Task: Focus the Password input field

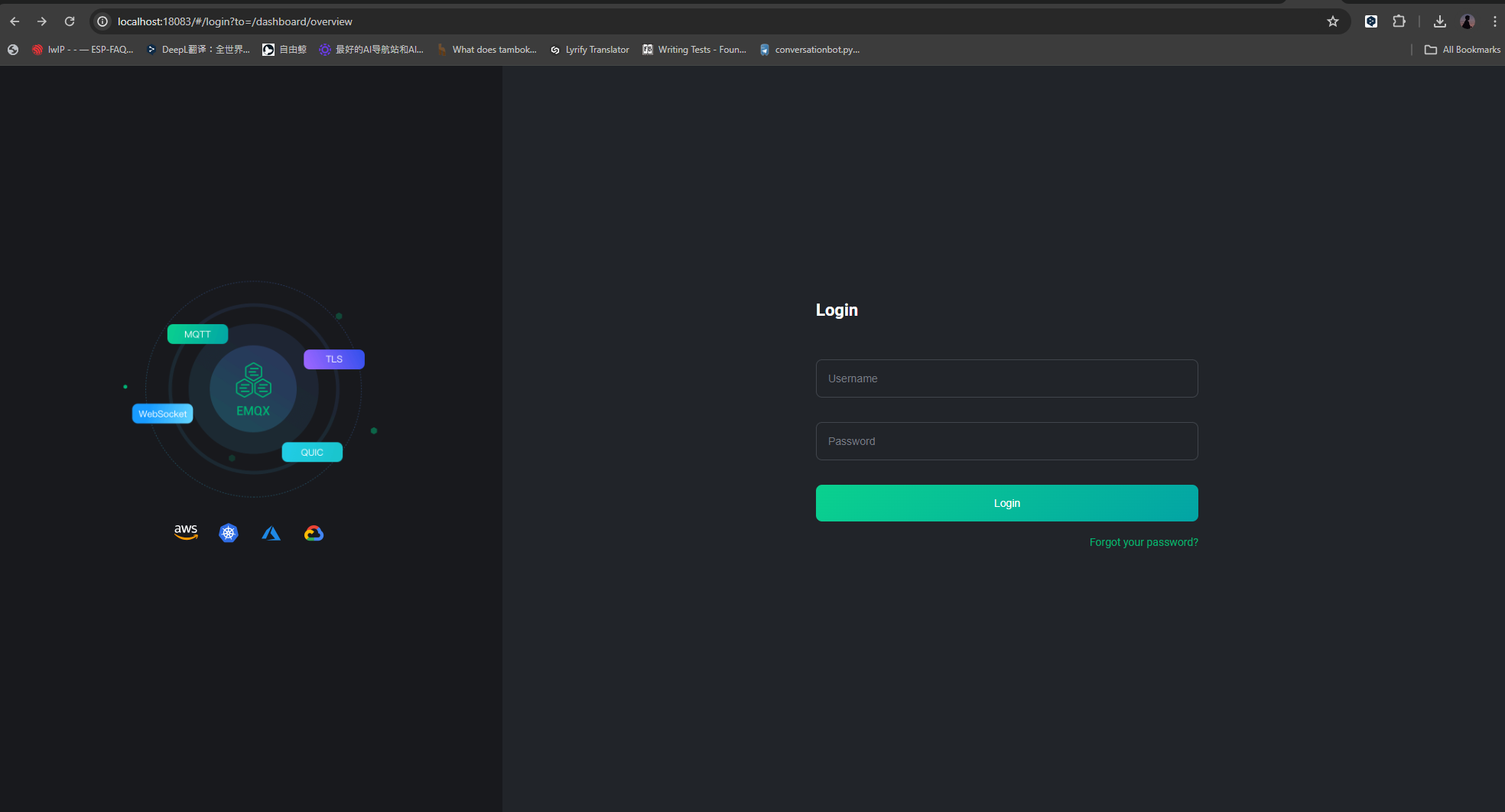Action: [x=1006, y=441]
